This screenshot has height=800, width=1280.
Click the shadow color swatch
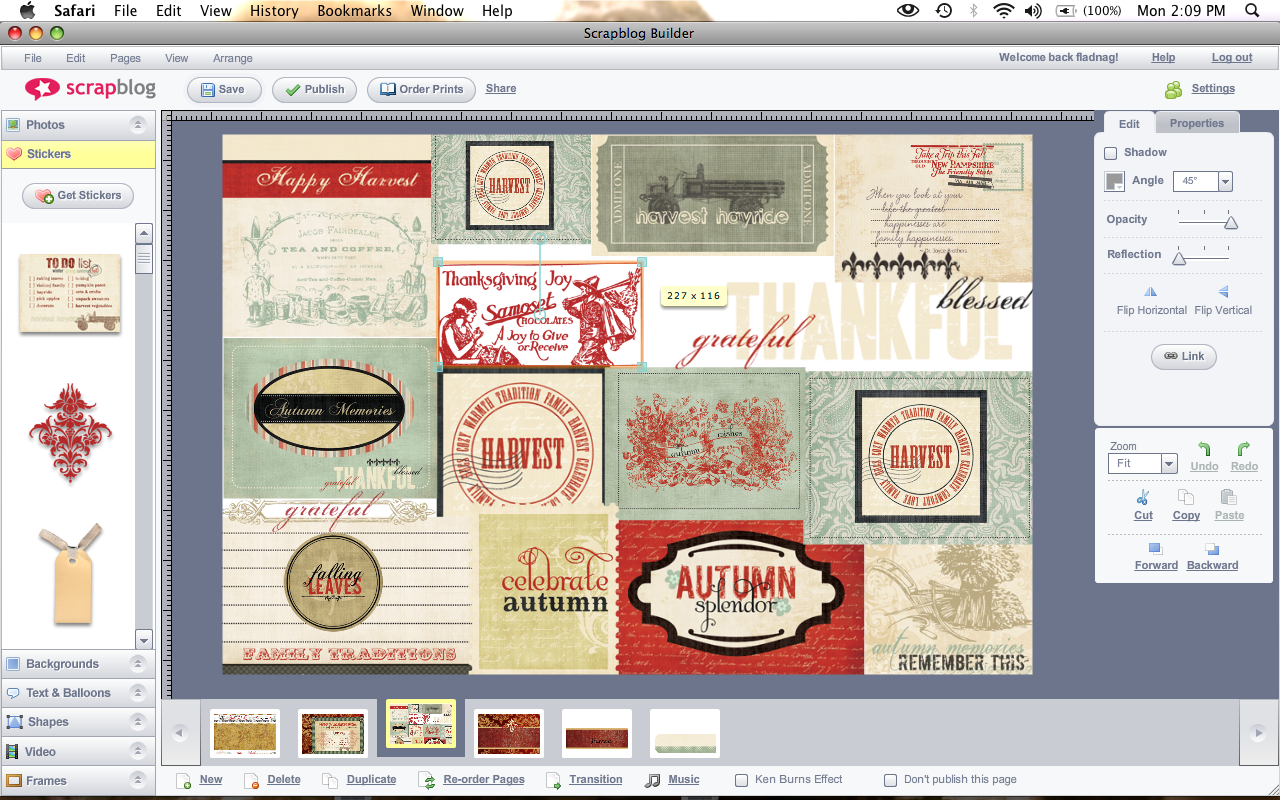(1114, 182)
